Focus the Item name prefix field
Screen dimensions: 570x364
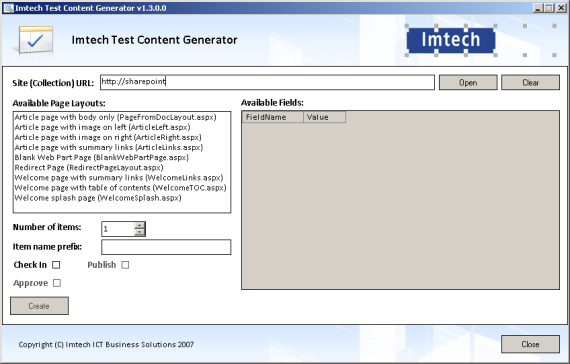pyautogui.click(x=166, y=247)
